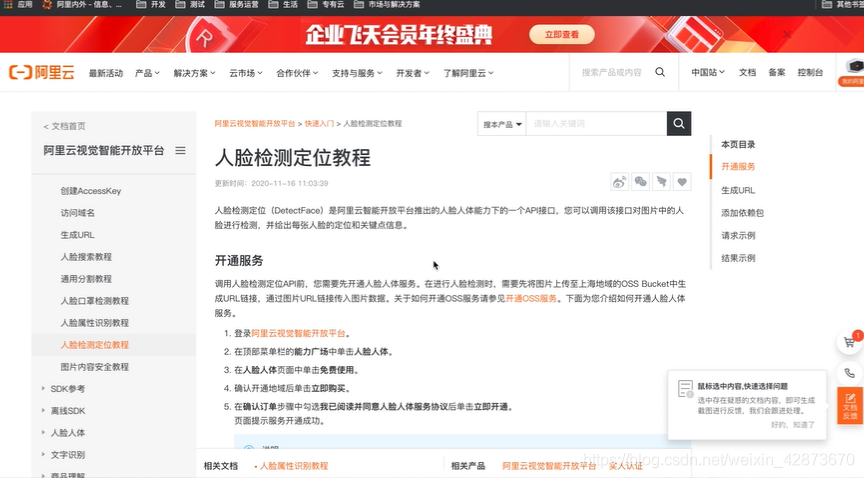Expand the 了解阿里云 dropdown menu
864x478 pixels.
tap(468, 73)
